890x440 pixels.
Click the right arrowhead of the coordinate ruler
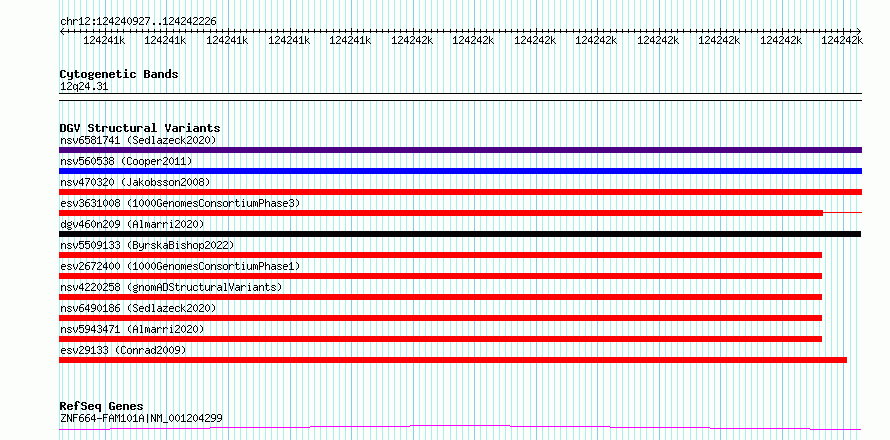coord(859,31)
